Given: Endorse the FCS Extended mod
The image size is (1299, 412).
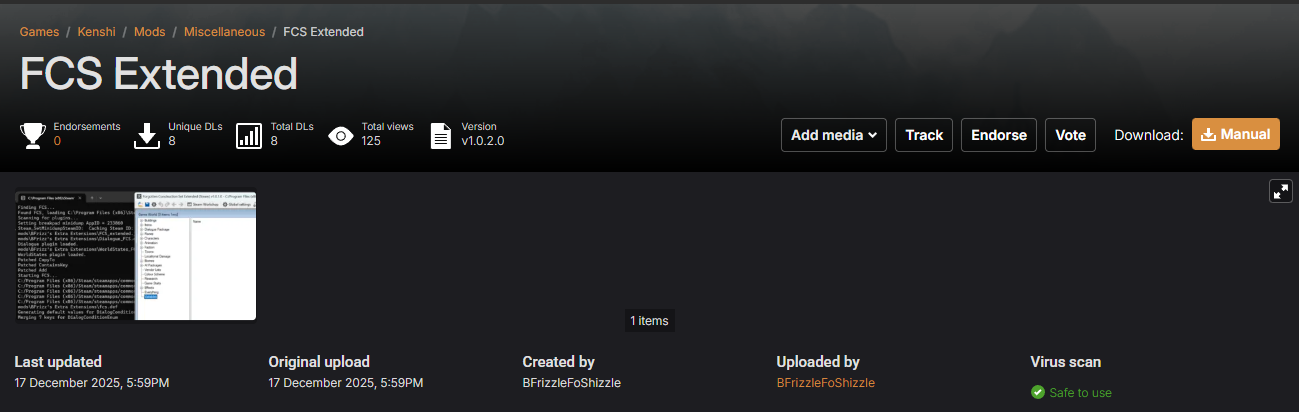Looking at the screenshot, I should [999, 135].
